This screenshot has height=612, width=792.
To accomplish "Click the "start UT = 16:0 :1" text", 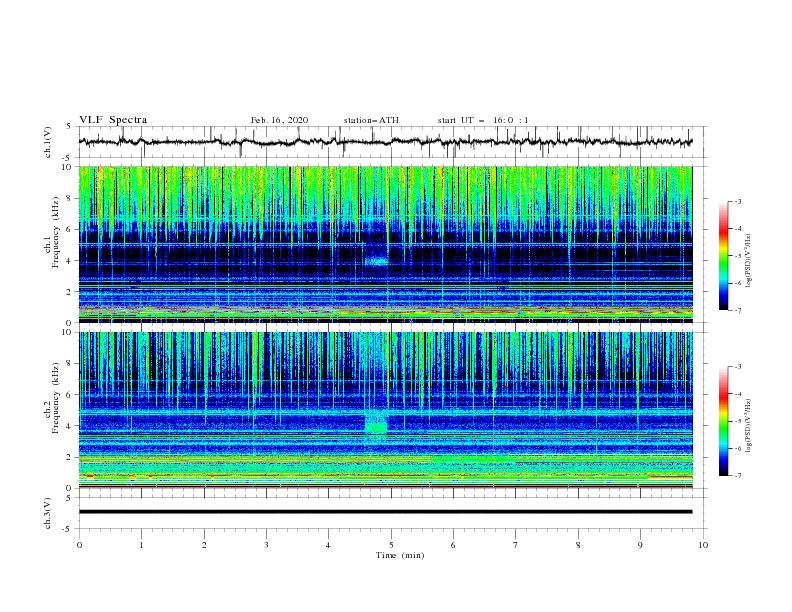I will click(x=482, y=120).
